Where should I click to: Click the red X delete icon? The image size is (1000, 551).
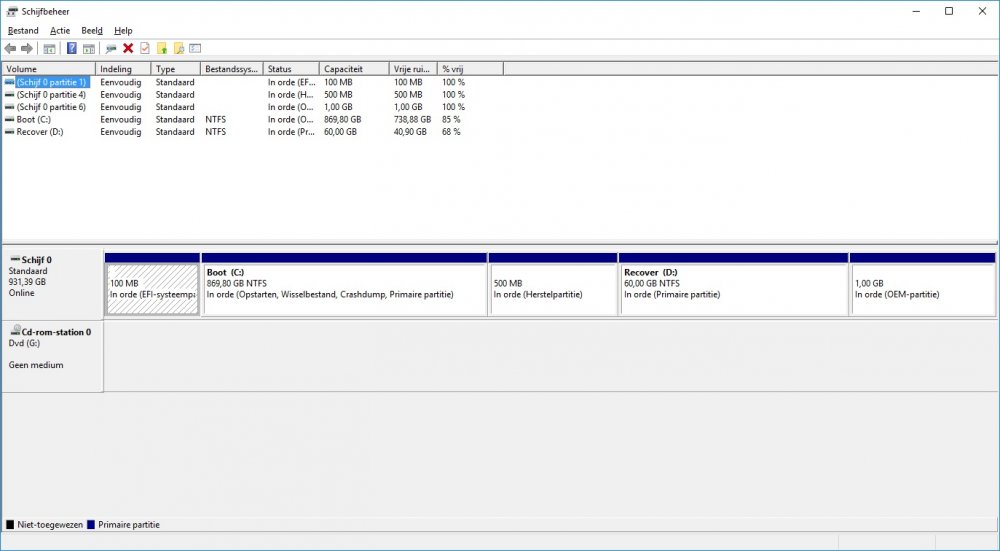(128, 48)
